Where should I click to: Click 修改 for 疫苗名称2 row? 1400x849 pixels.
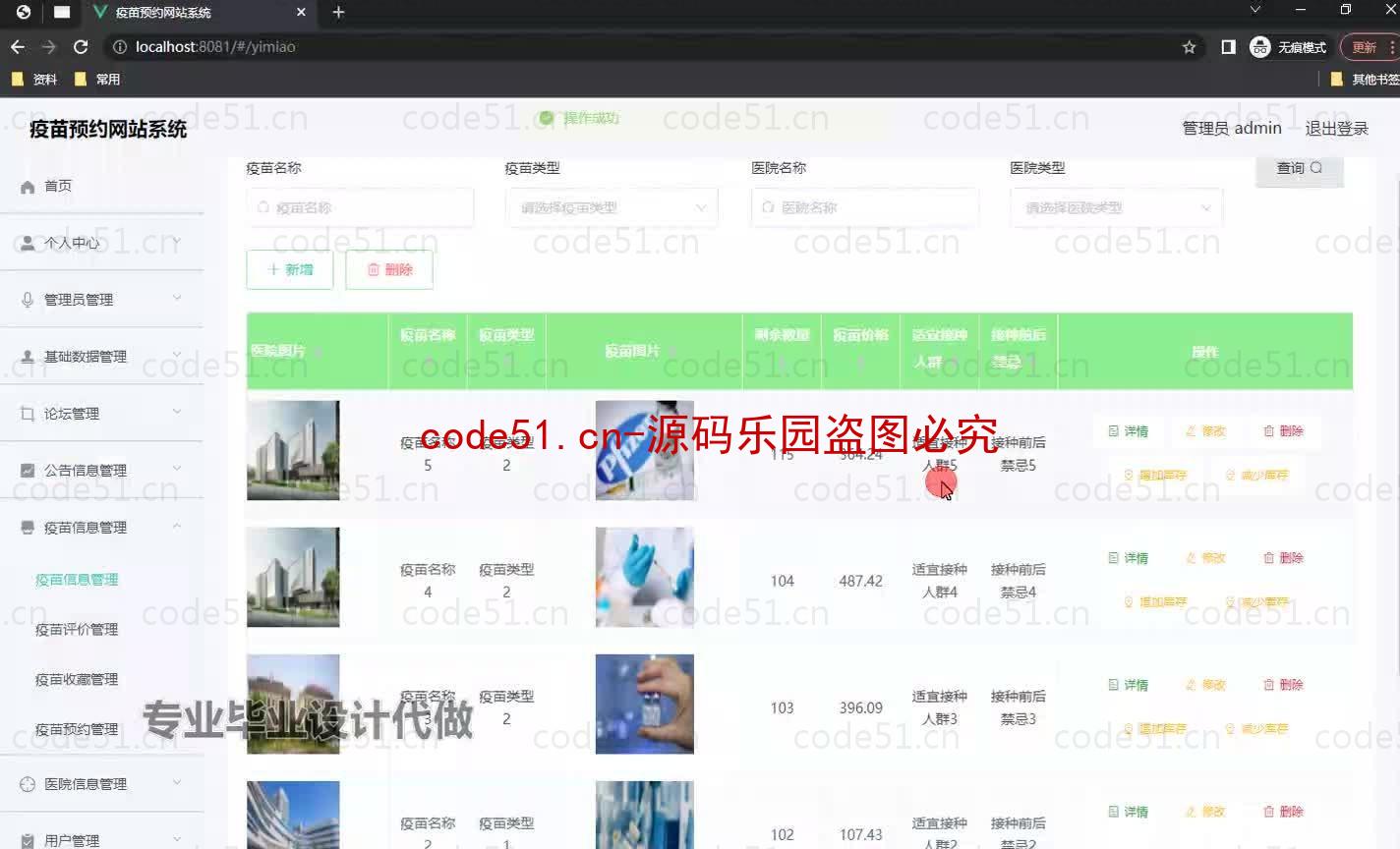click(1206, 812)
